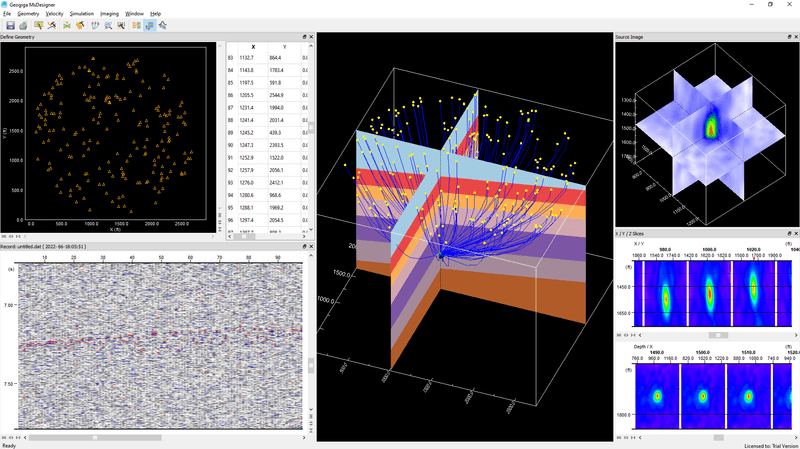This screenshot has height=449, width=800.
Task: Close the Record untitled.dat panel
Action: click(x=311, y=246)
